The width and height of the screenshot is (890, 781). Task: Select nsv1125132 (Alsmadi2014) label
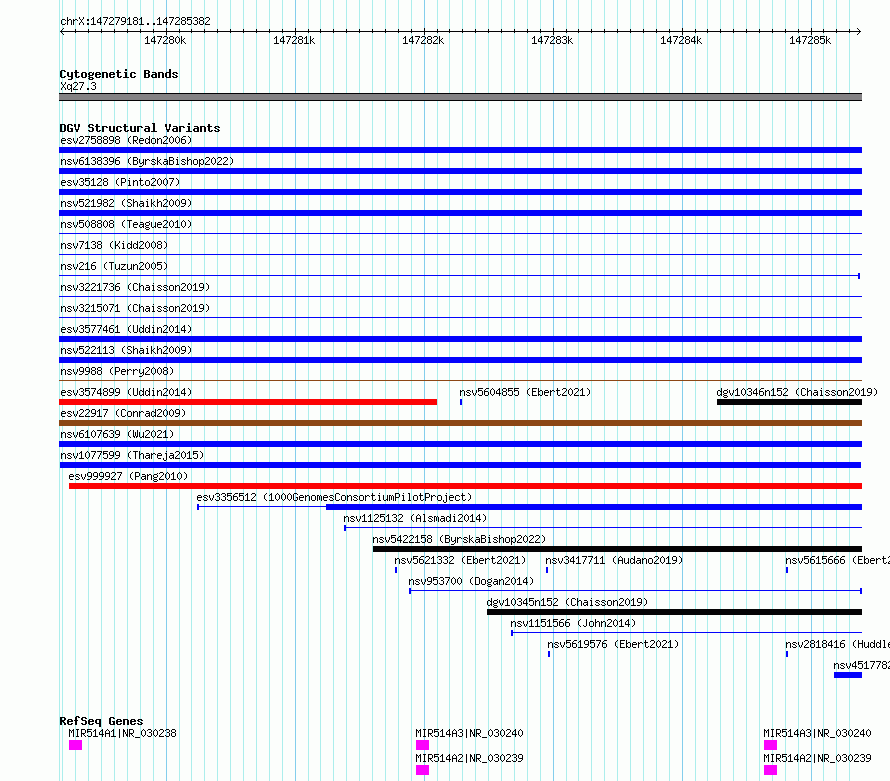pyautogui.click(x=415, y=518)
